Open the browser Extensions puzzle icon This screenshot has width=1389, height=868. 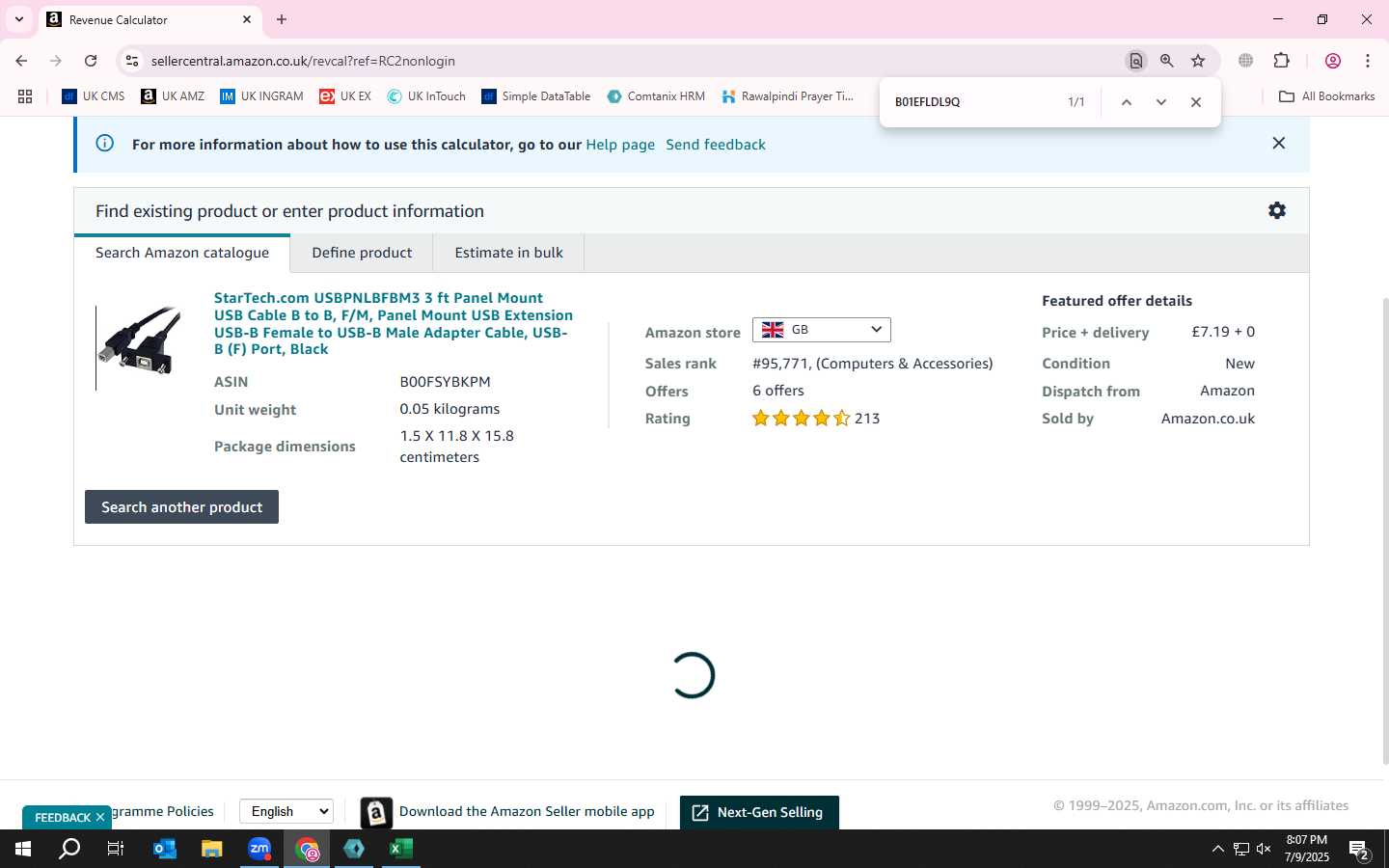[1282, 61]
